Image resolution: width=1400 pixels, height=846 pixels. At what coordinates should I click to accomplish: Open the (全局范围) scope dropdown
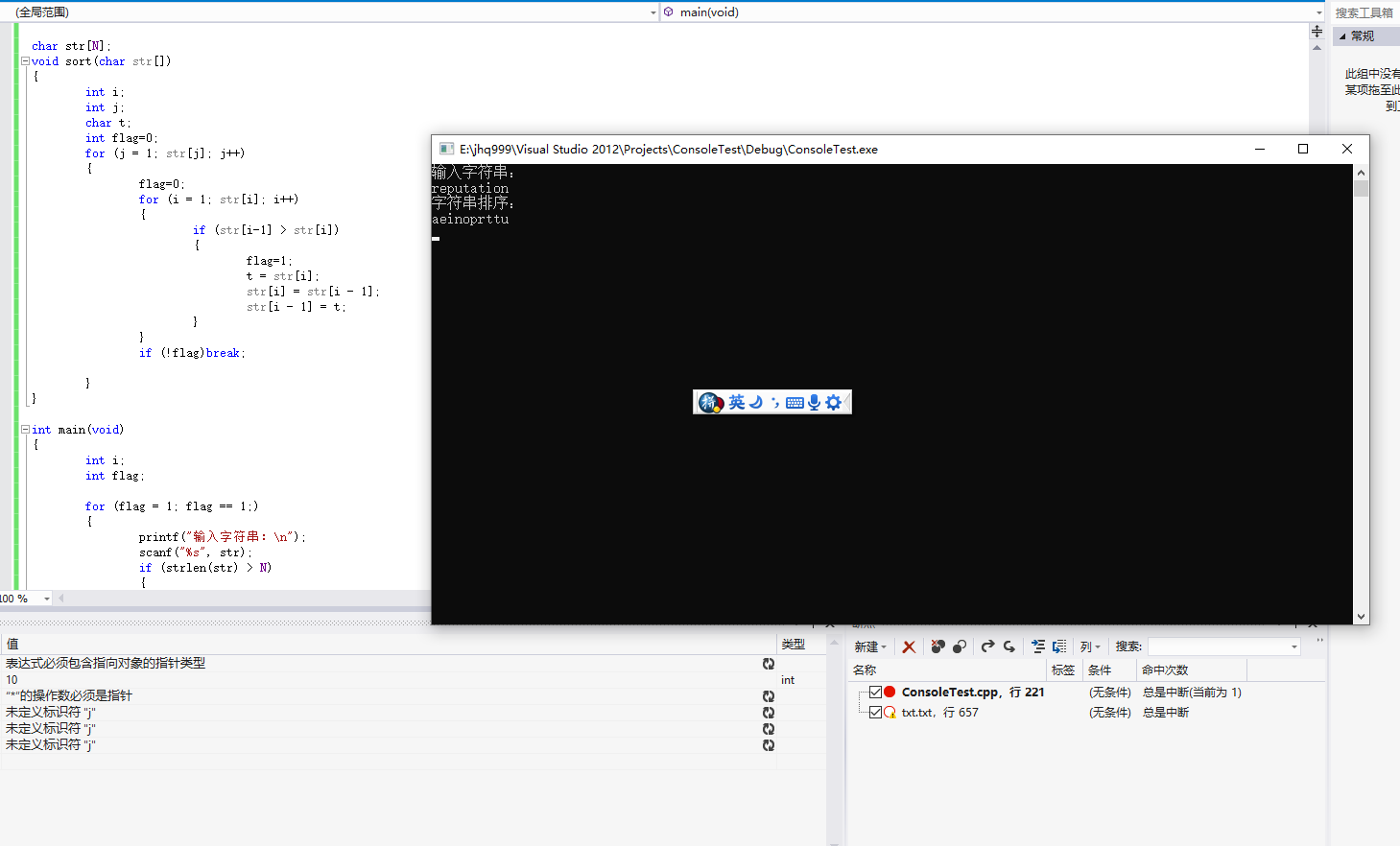(x=653, y=12)
